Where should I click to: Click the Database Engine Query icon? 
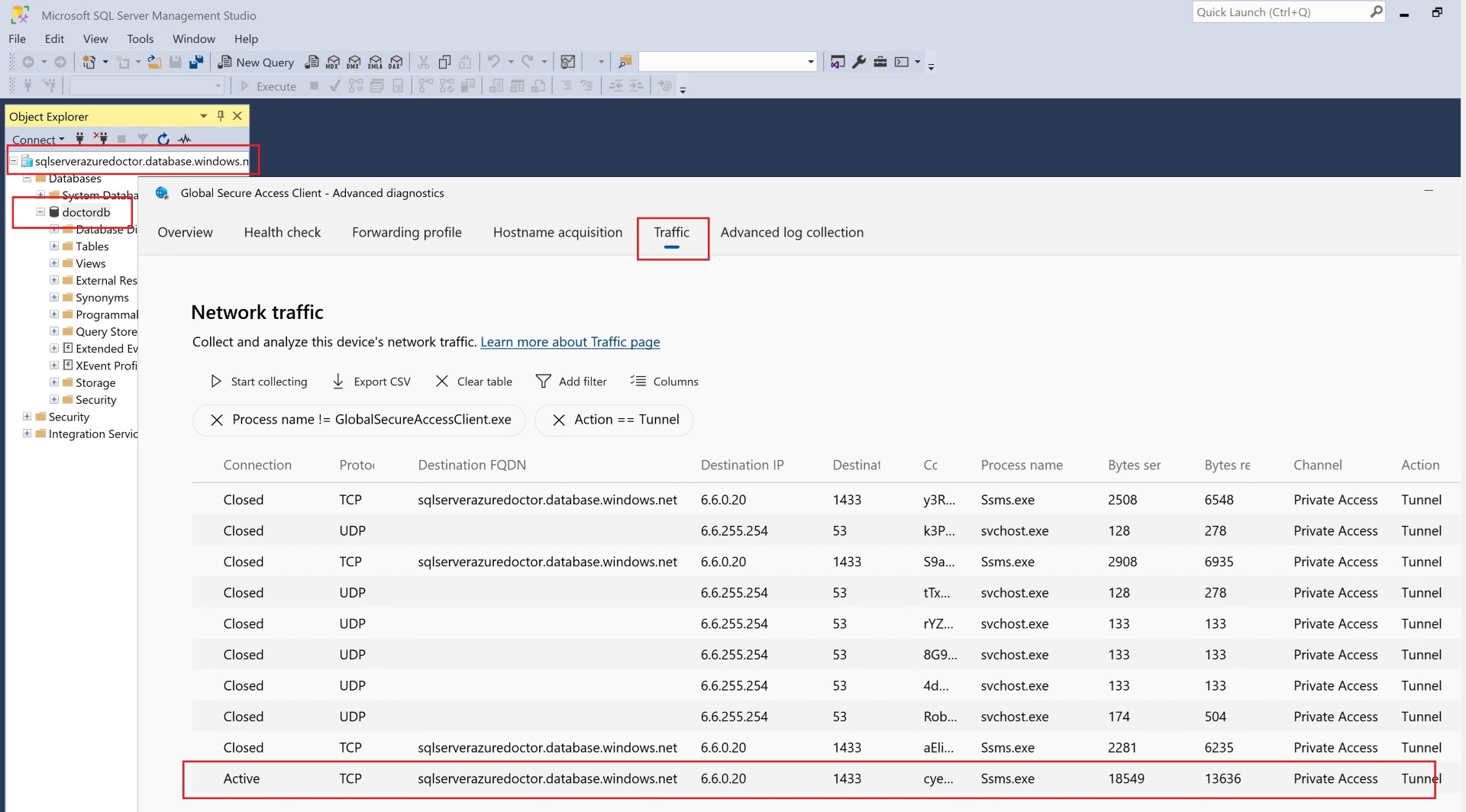312,62
